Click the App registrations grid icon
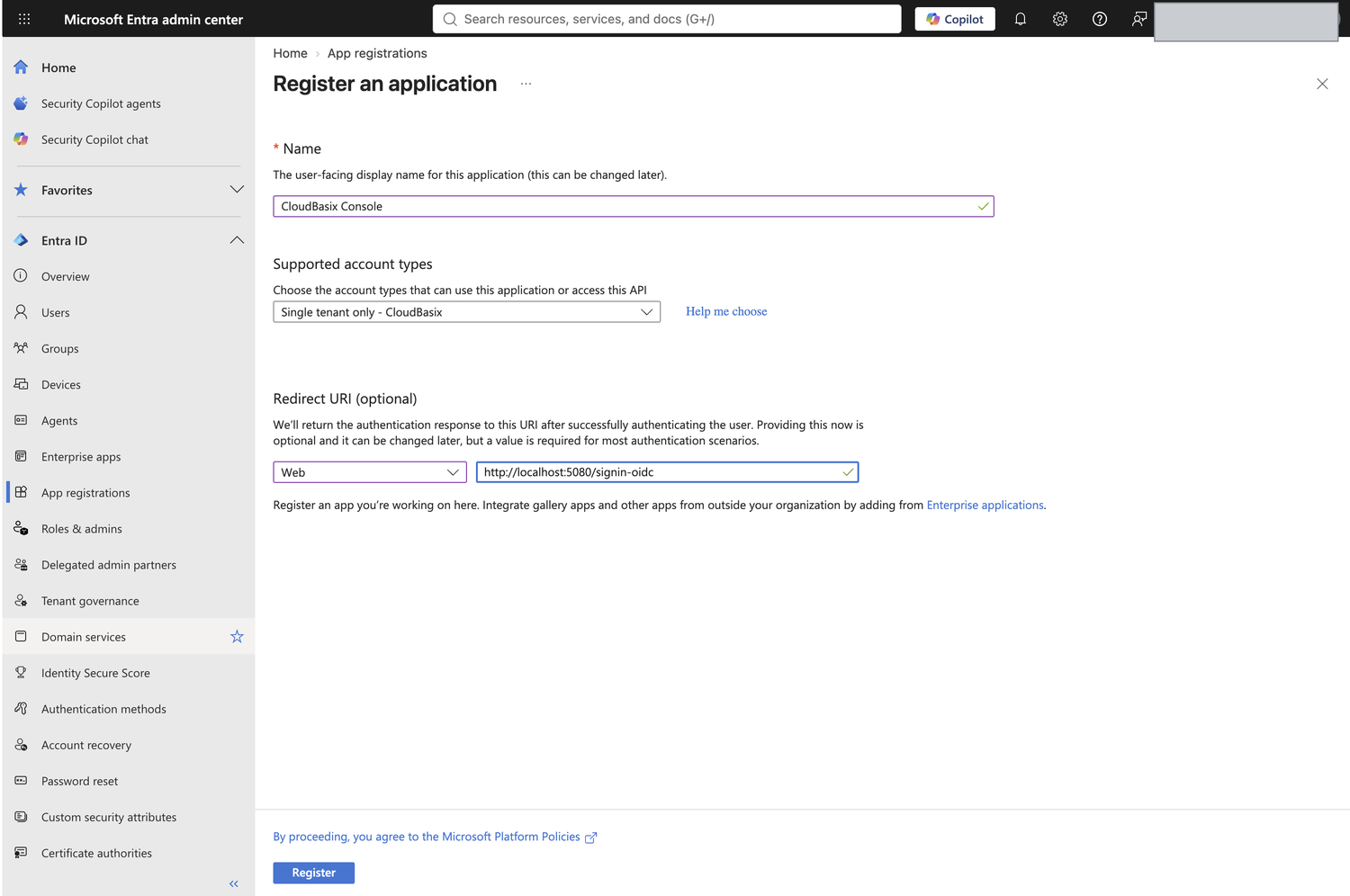Viewport: 1350px width, 896px height. pos(21,492)
